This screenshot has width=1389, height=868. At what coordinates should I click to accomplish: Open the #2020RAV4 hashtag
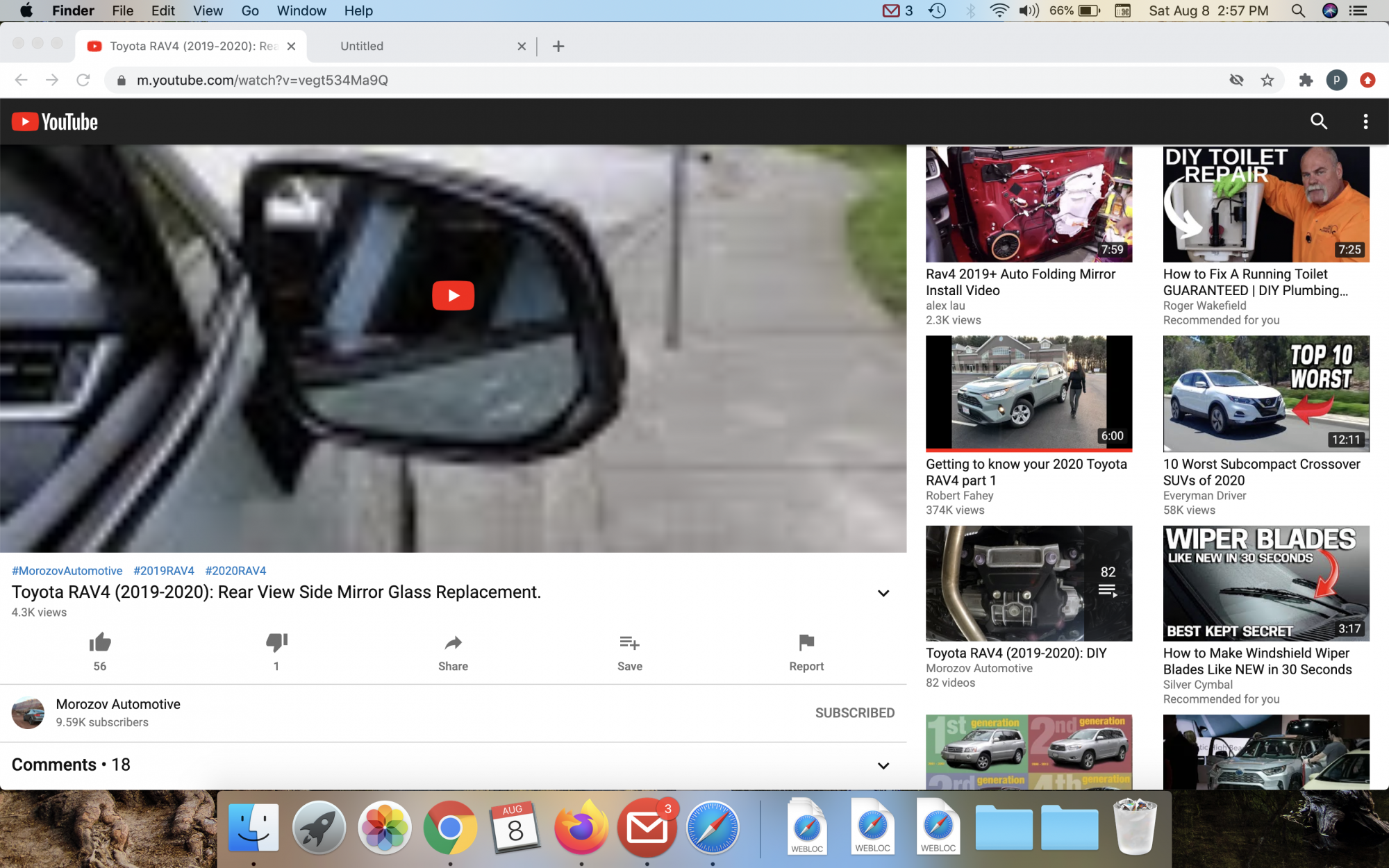click(235, 571)
